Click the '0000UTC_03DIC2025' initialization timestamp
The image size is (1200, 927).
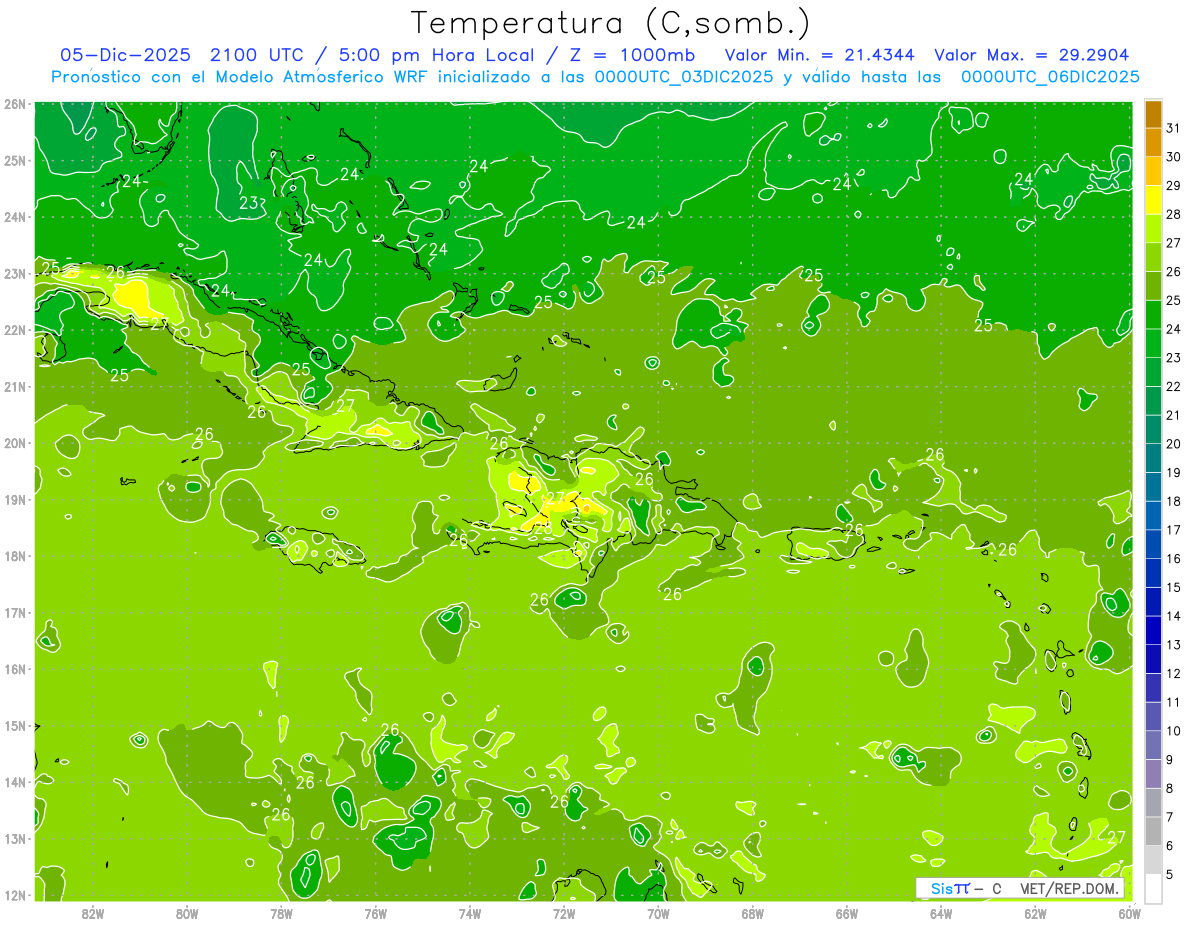pos(685,76)
